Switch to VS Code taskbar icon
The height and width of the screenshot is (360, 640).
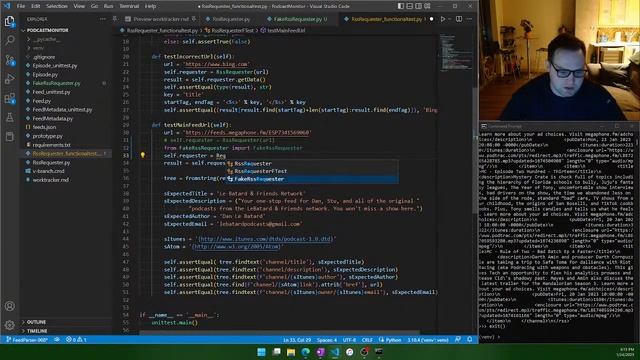pyautogui.click(x=335, y=352)
